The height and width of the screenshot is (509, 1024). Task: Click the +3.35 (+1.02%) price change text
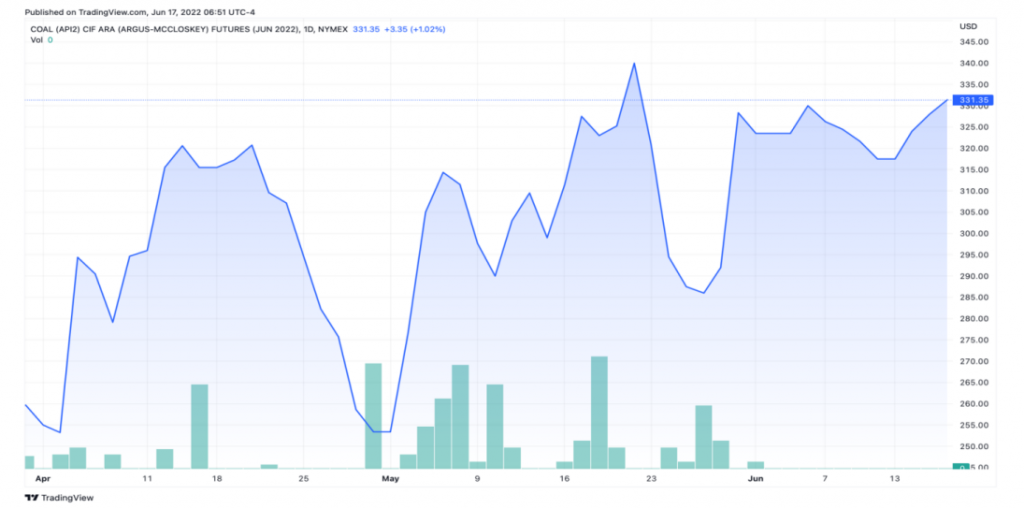(x=415, y=29)
